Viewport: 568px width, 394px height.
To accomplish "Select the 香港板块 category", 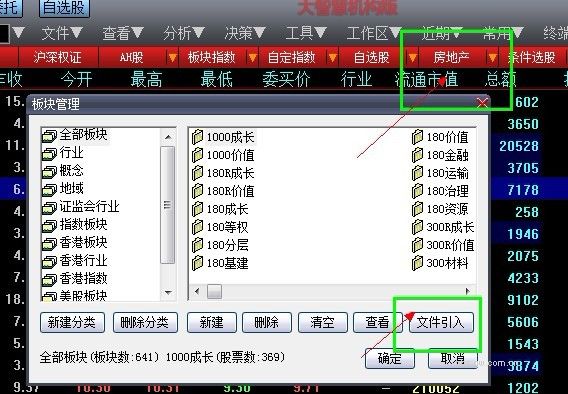I will click(75, 243).
